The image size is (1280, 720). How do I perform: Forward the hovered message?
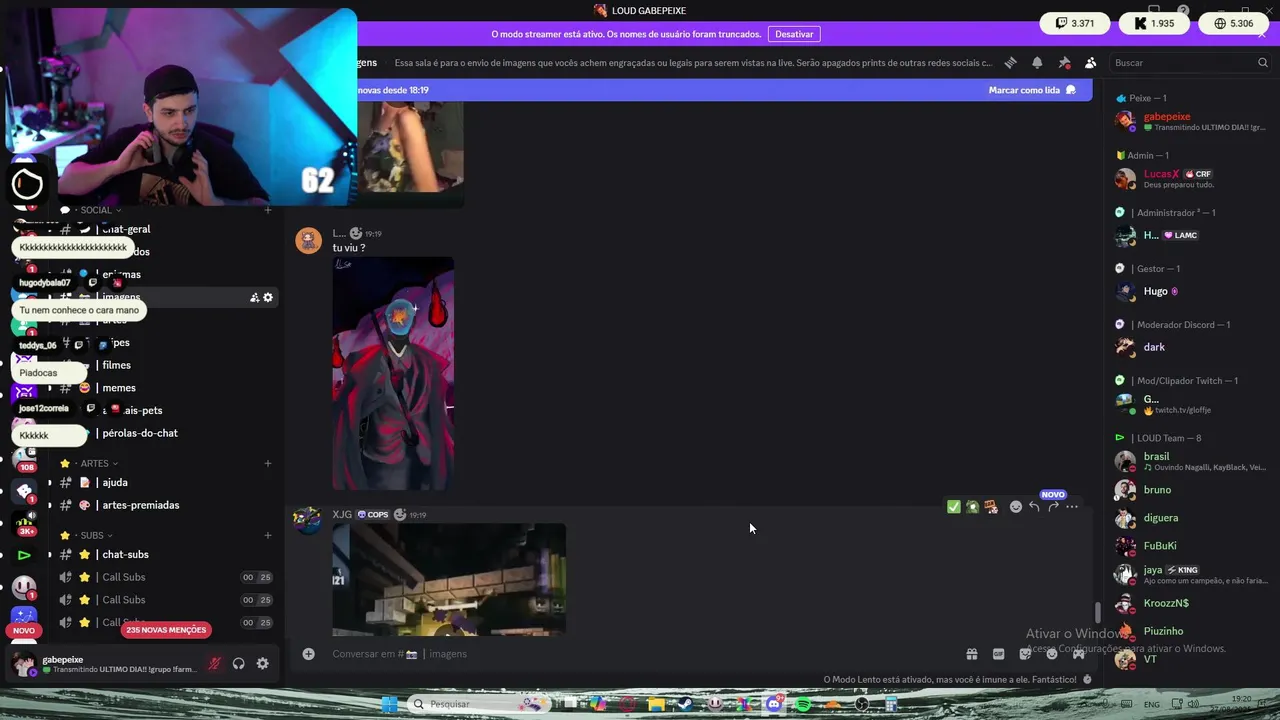(1053, 507)
